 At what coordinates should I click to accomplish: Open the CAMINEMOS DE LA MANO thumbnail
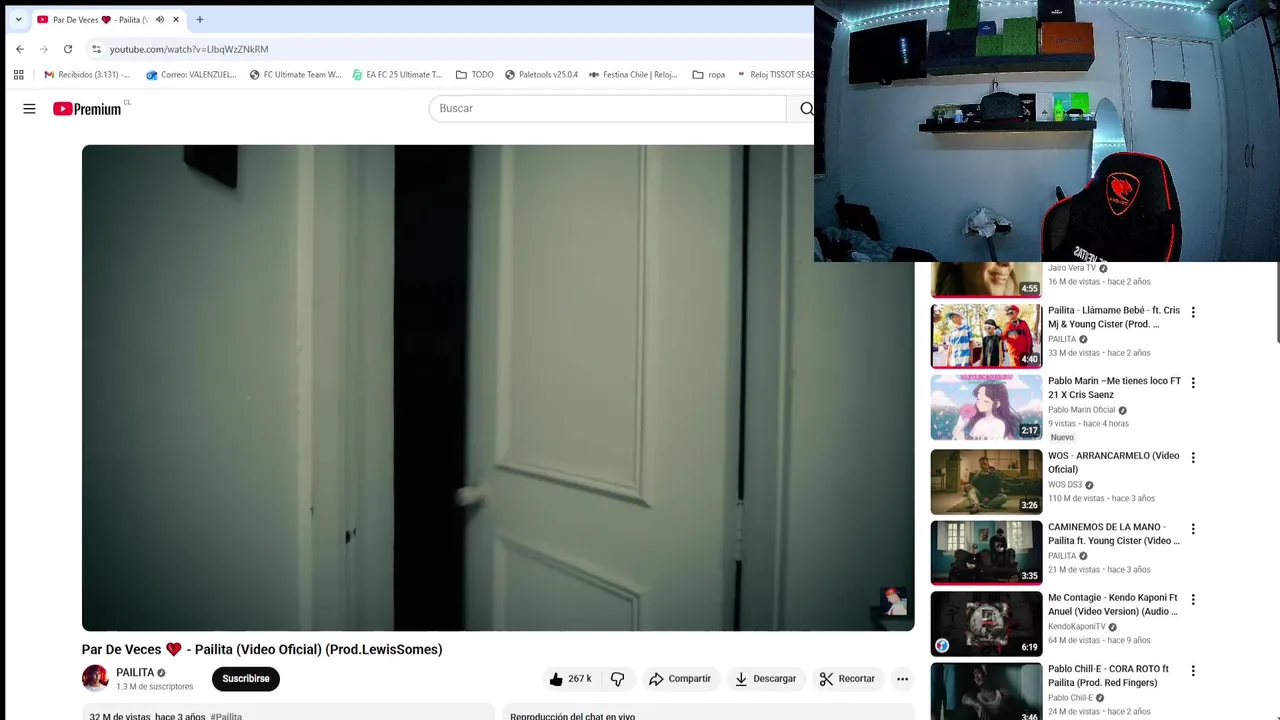(986, 553)
